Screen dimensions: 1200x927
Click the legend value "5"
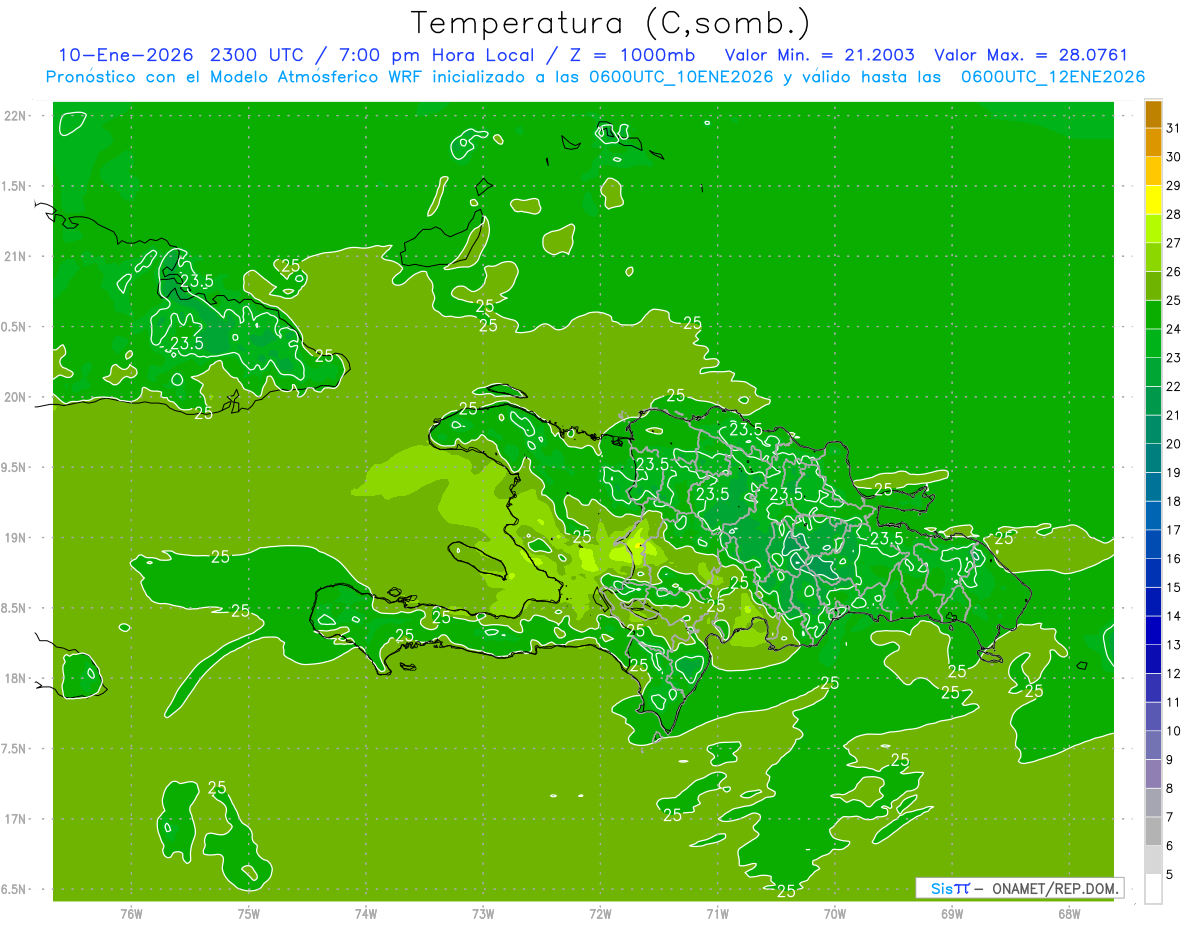pos(1171,874)
